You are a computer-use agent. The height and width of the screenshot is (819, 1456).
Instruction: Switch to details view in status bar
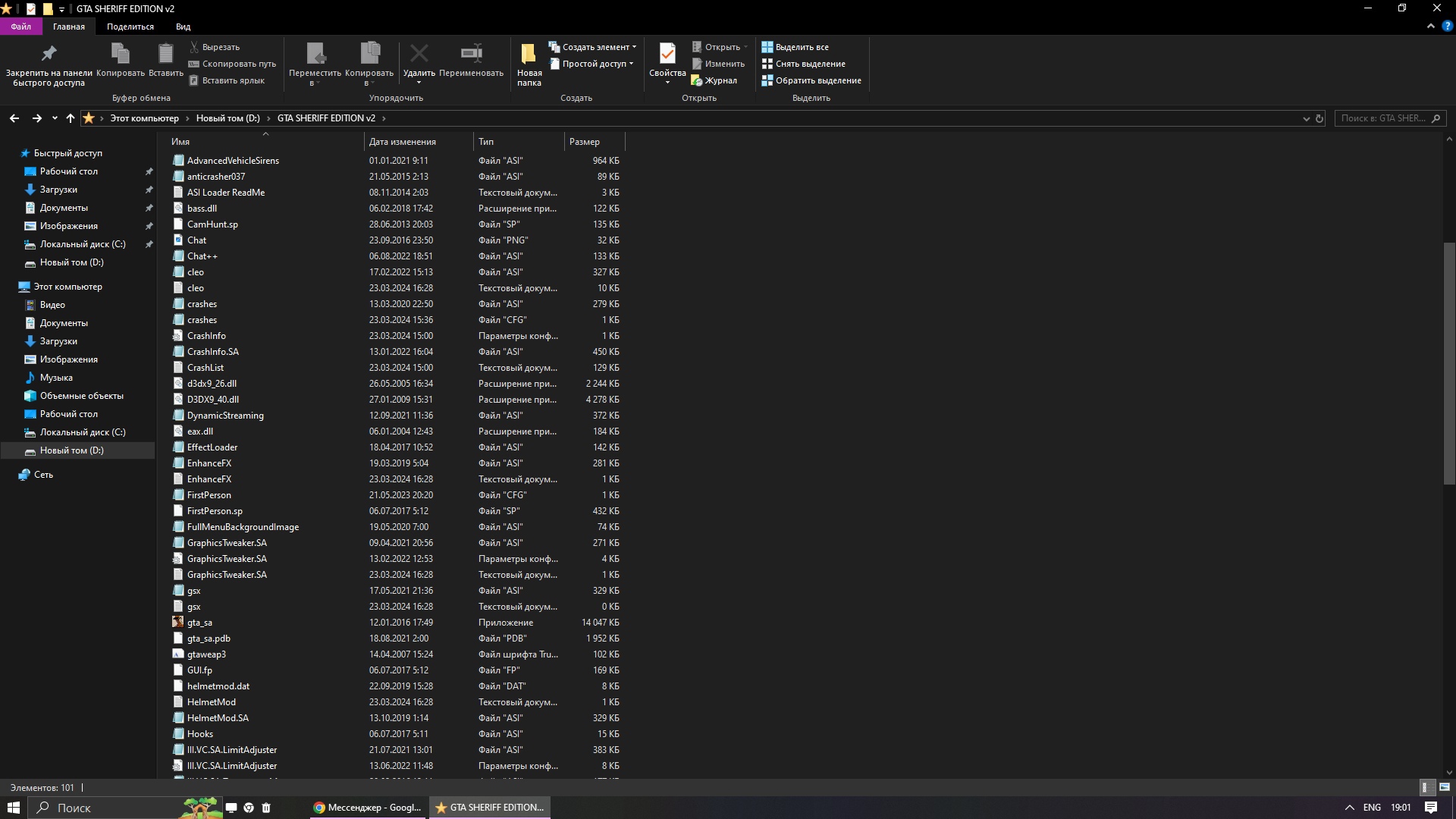(1425, 787)
